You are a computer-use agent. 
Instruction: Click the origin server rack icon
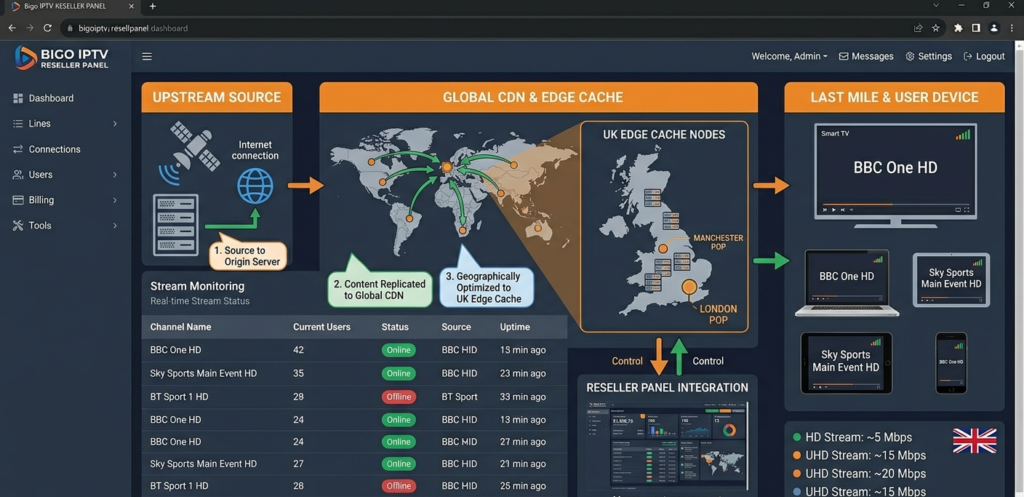coord(176,224)
